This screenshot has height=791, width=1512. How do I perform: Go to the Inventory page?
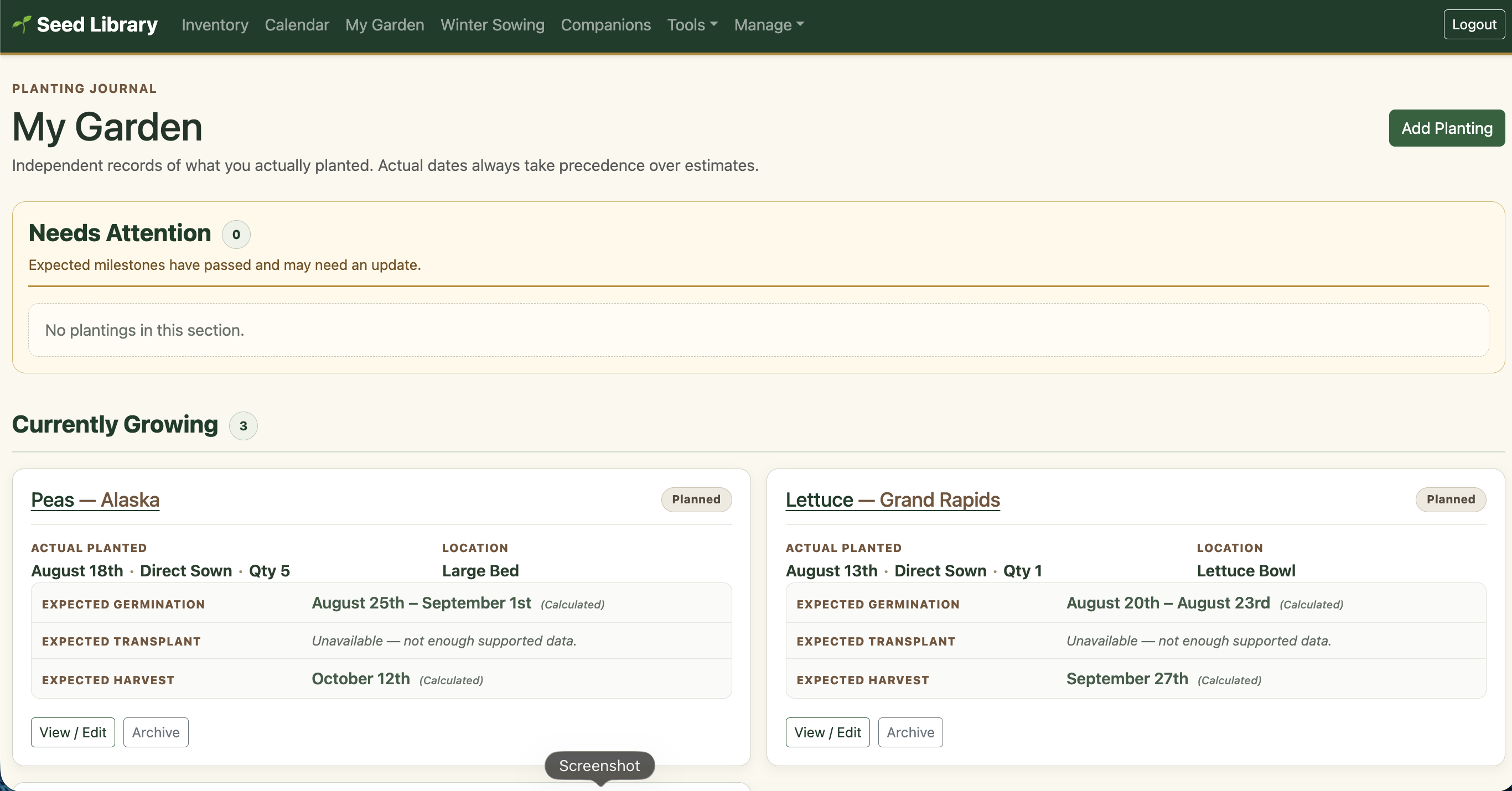[215, 25]
